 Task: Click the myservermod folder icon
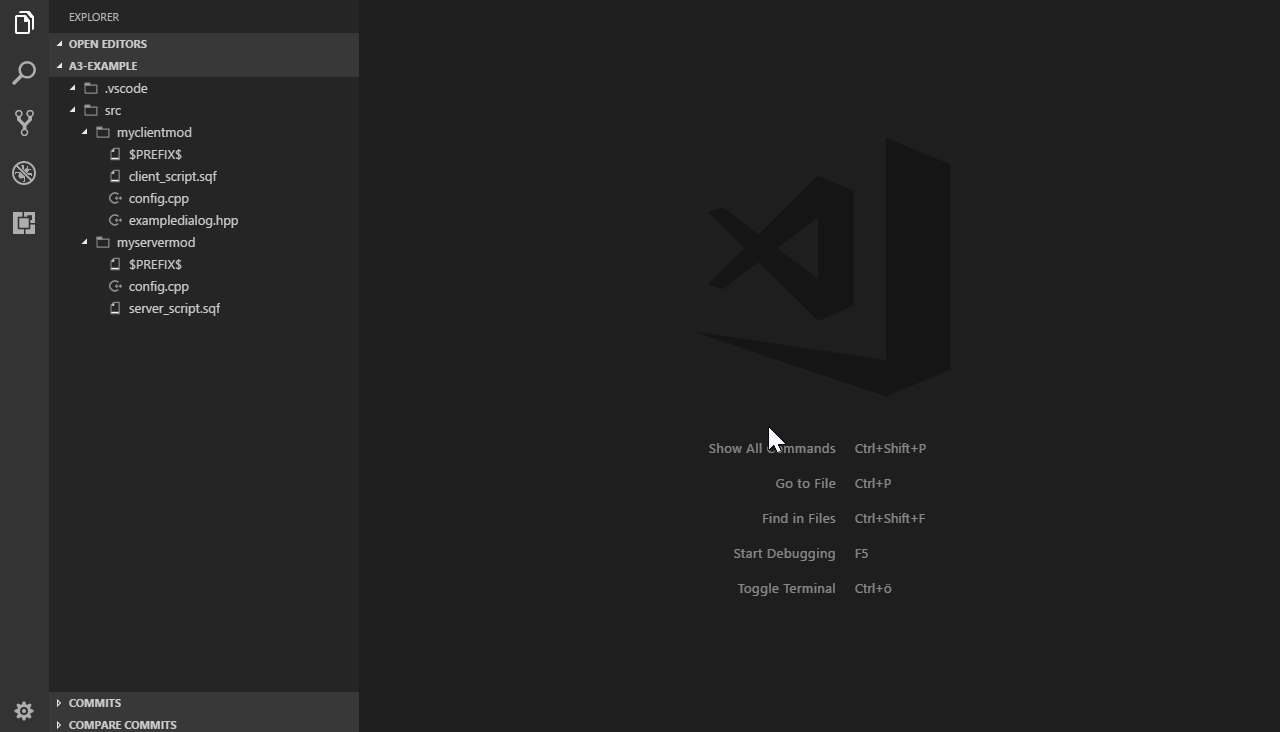coord(103,242)
